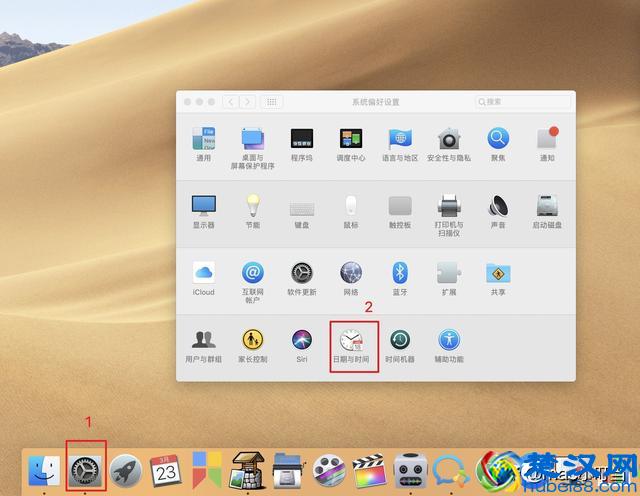
Task: Click System Preferences gear in Dock
Action: point(85,471)
